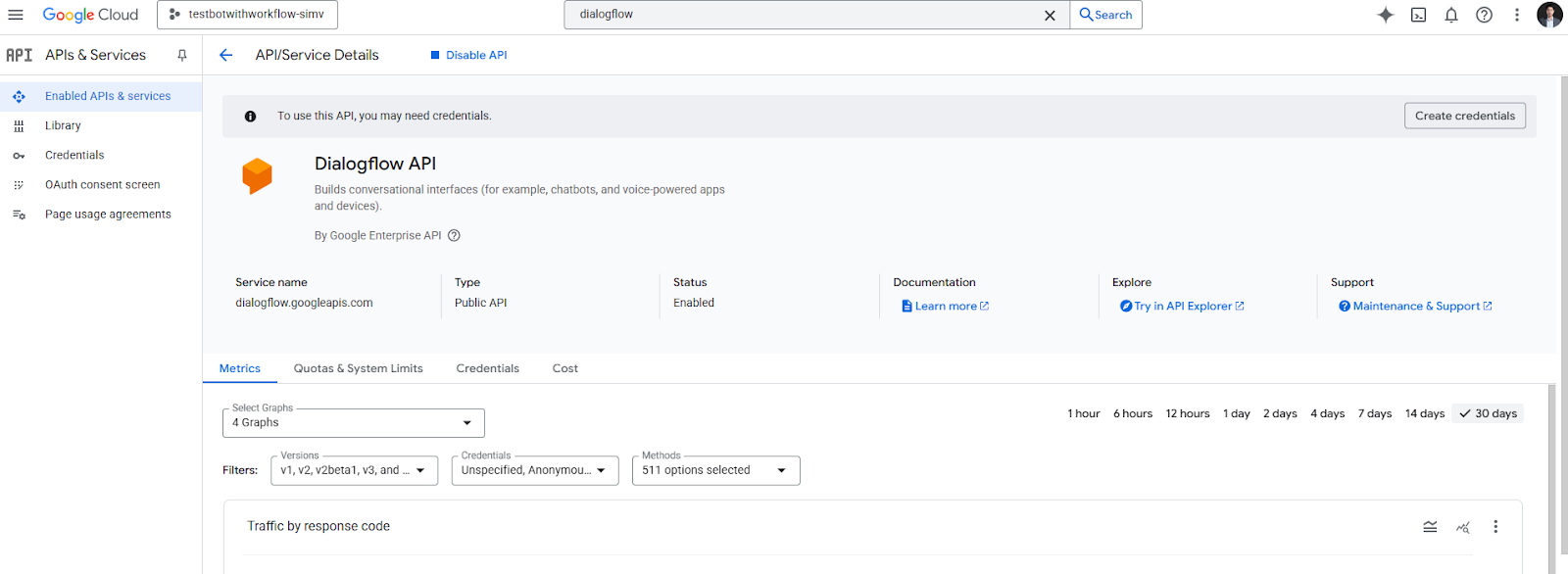This screenshot has width=1568, height=574.
Task: Click the APIs & Services API logo icon
Action: (19, 55)
